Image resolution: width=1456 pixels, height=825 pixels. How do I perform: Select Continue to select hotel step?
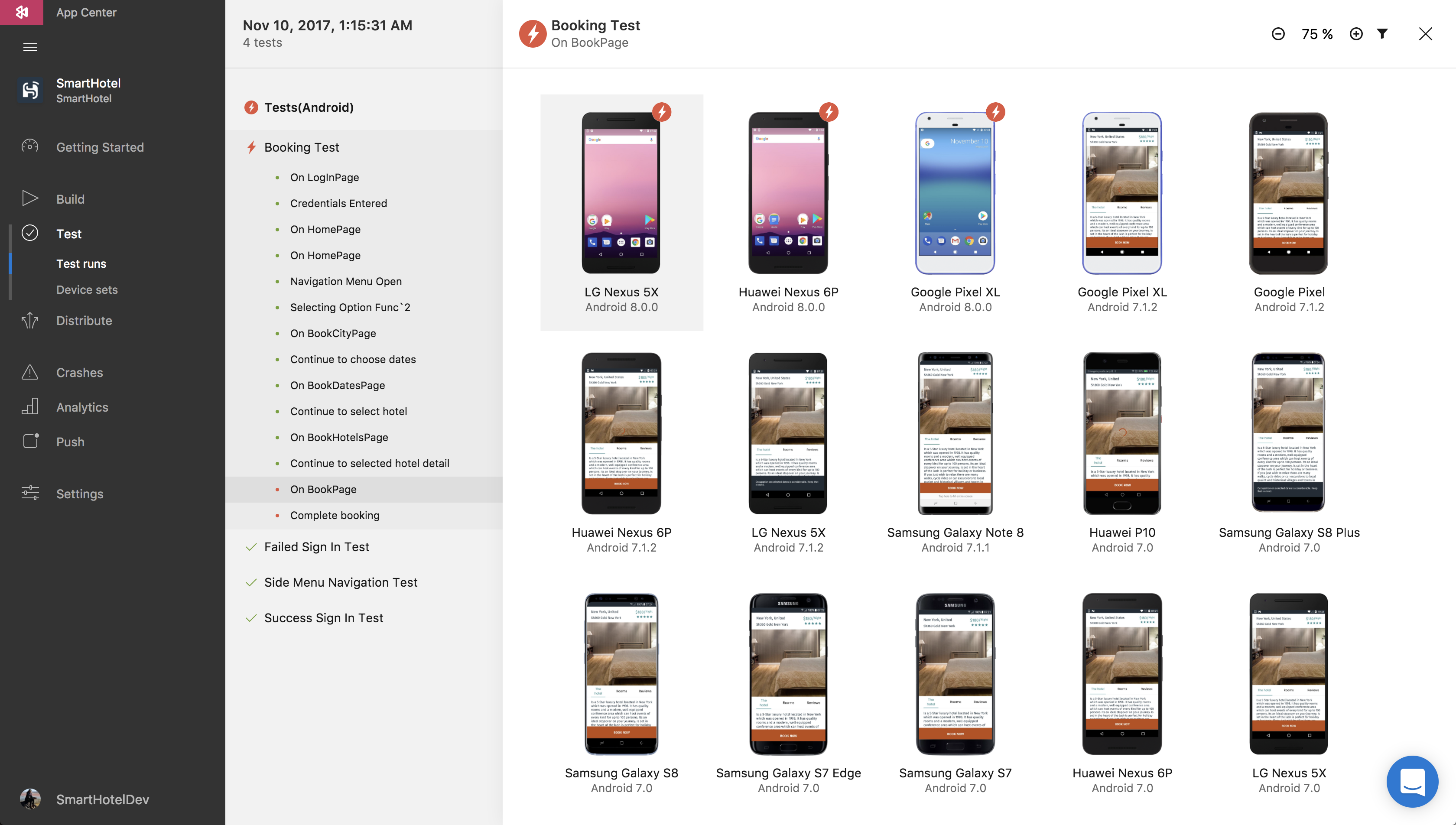[348, 412]
